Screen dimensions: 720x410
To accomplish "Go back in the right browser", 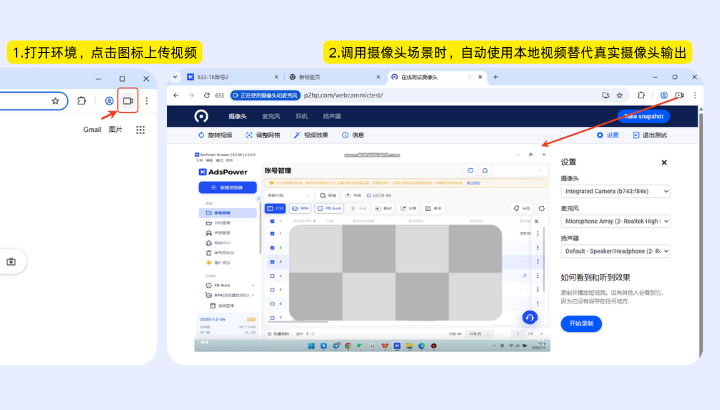I will [x=176, y=95].
